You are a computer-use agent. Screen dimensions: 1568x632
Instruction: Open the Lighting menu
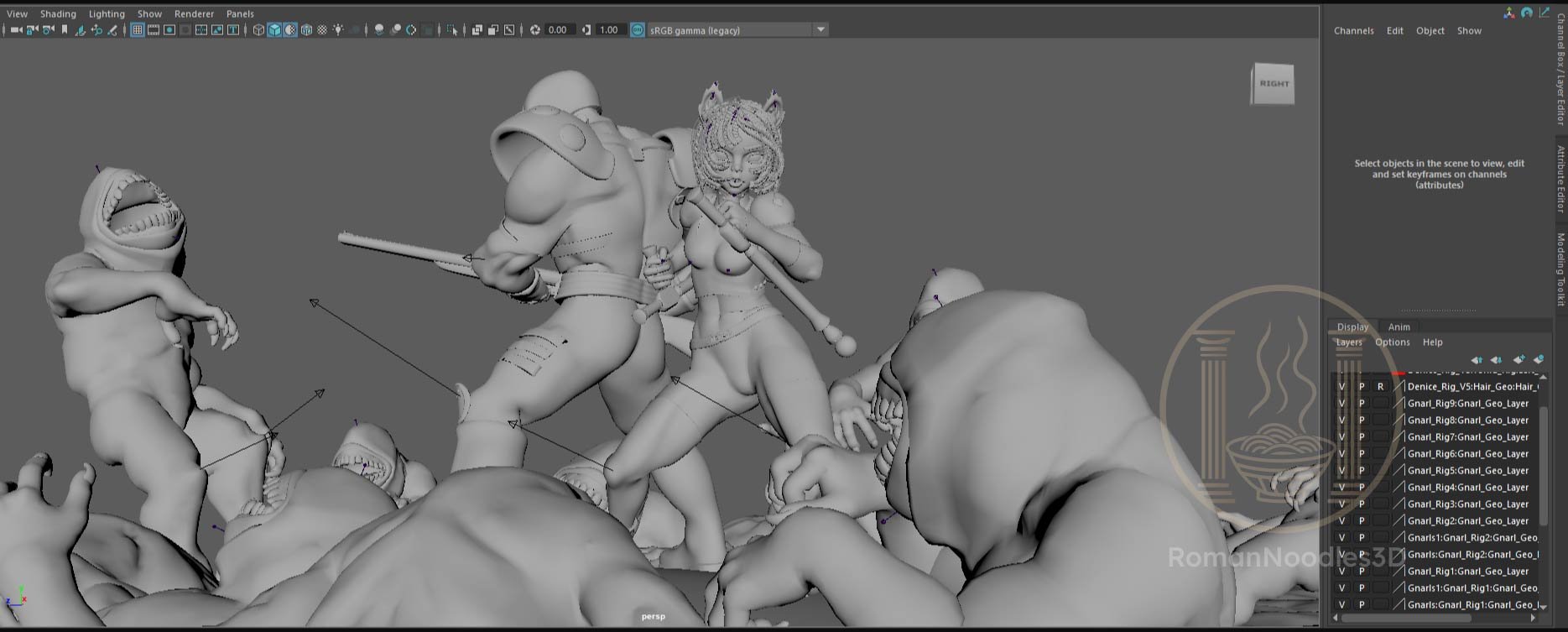coord(107,13)
